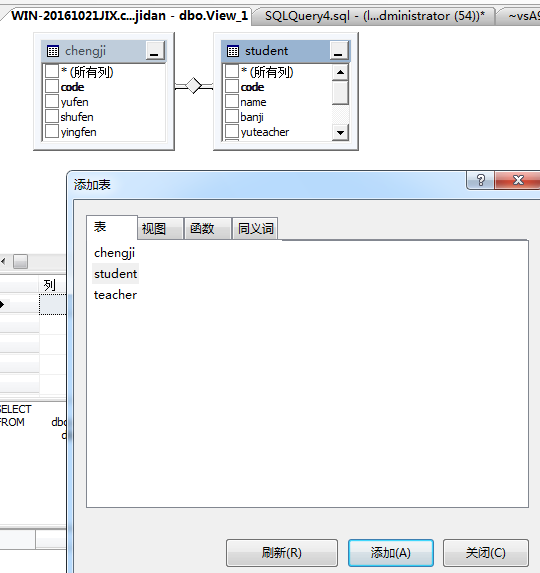This screenshot has width=540, height=573.
Task: Select the join diamond between chengji and student
Action: click(194, 86)
